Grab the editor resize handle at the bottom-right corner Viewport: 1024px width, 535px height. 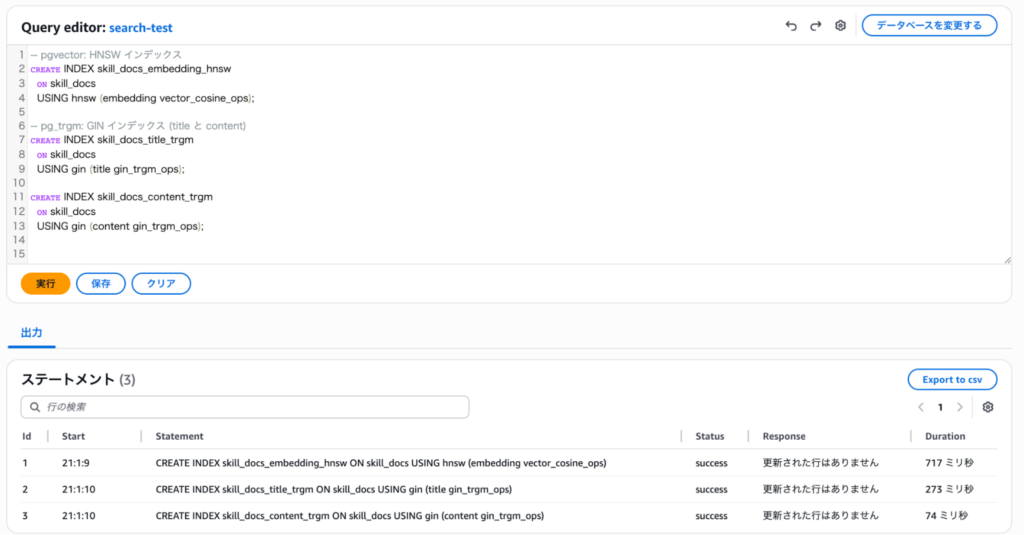click(1007, 260)
